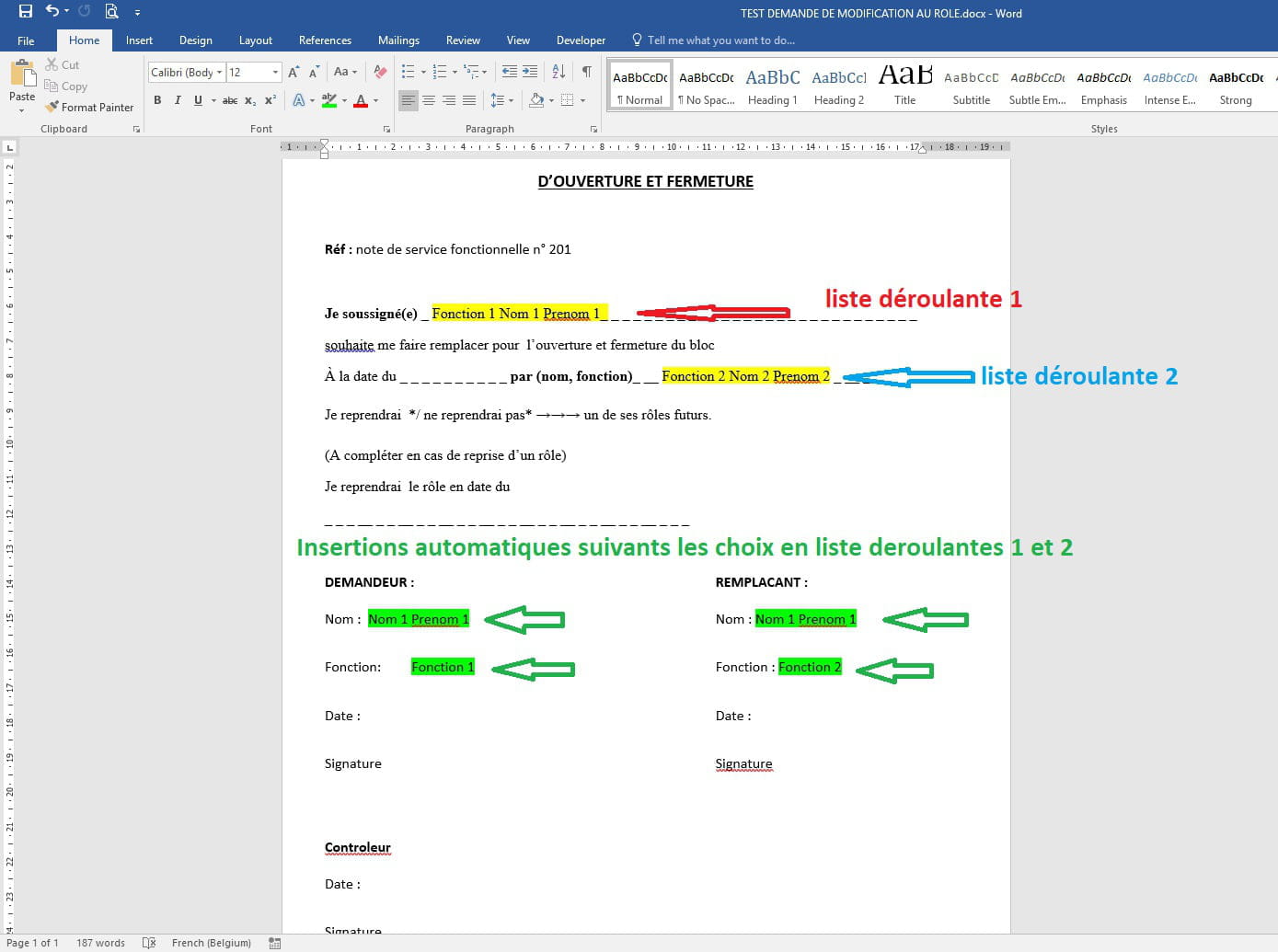The image size is (1278, 952).
Task: Apply the No Spacing style
Action: pos(707,86)
